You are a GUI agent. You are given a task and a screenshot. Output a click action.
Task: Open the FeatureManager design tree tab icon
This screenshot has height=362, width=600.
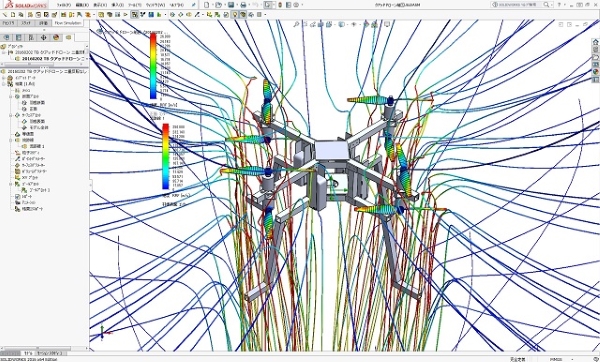[x=7, y=38]
